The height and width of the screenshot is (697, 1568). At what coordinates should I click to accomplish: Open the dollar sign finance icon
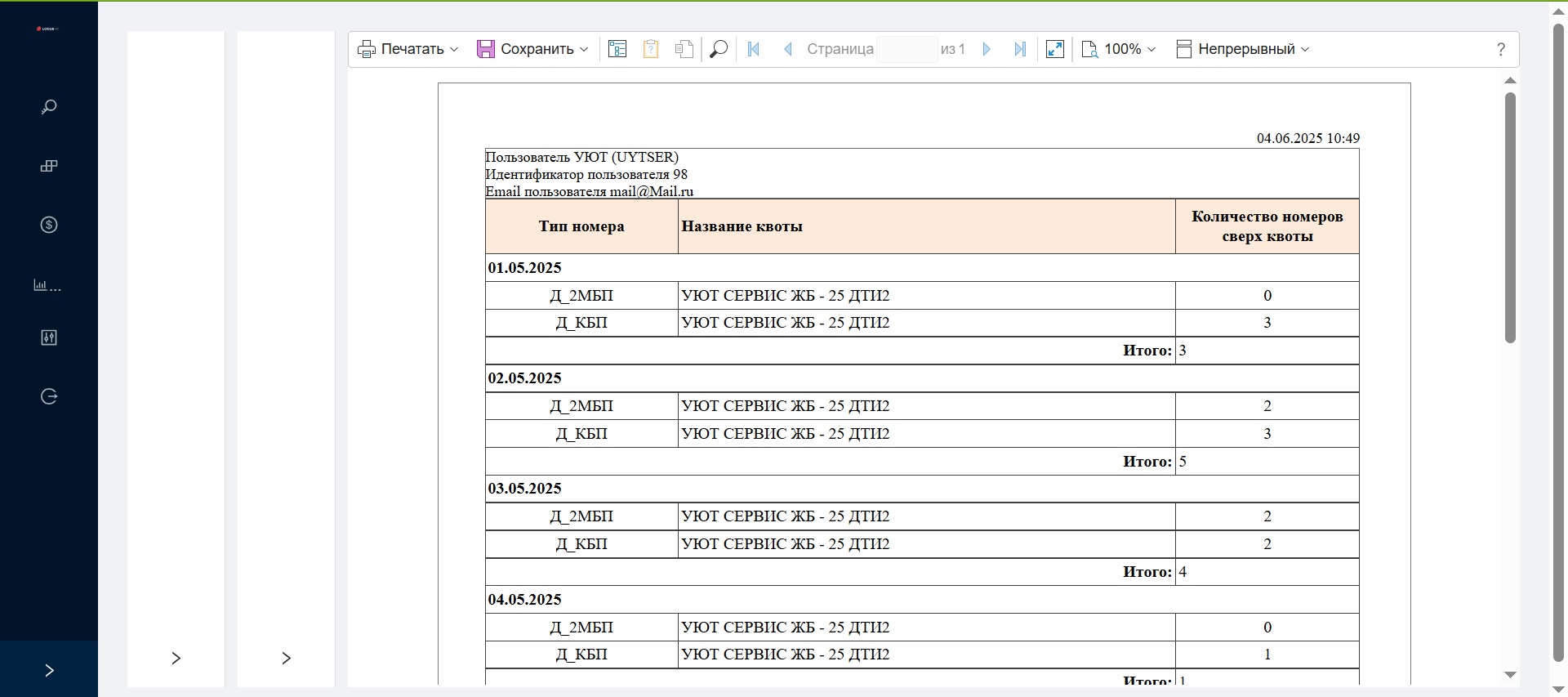(49, 226)
